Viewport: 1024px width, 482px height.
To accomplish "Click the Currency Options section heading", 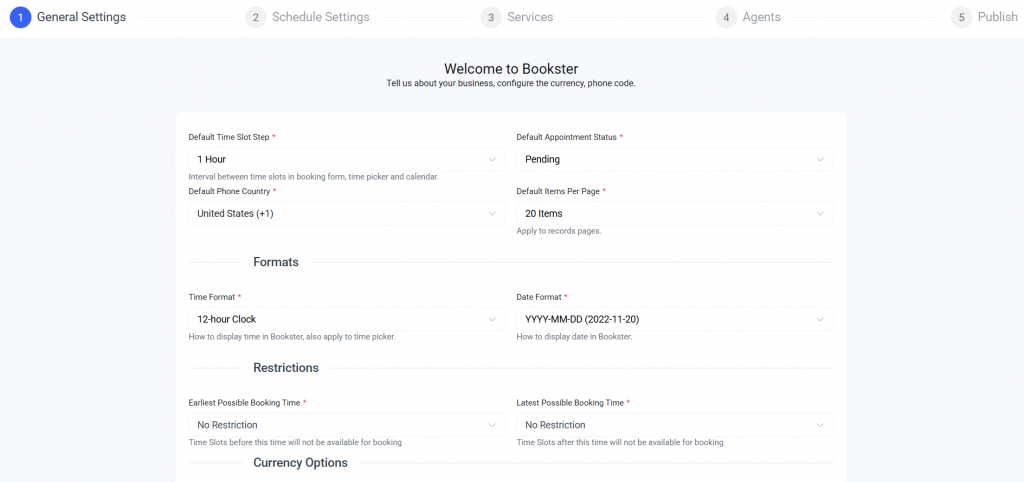I will pyautogui.click(x=300, y=463).
